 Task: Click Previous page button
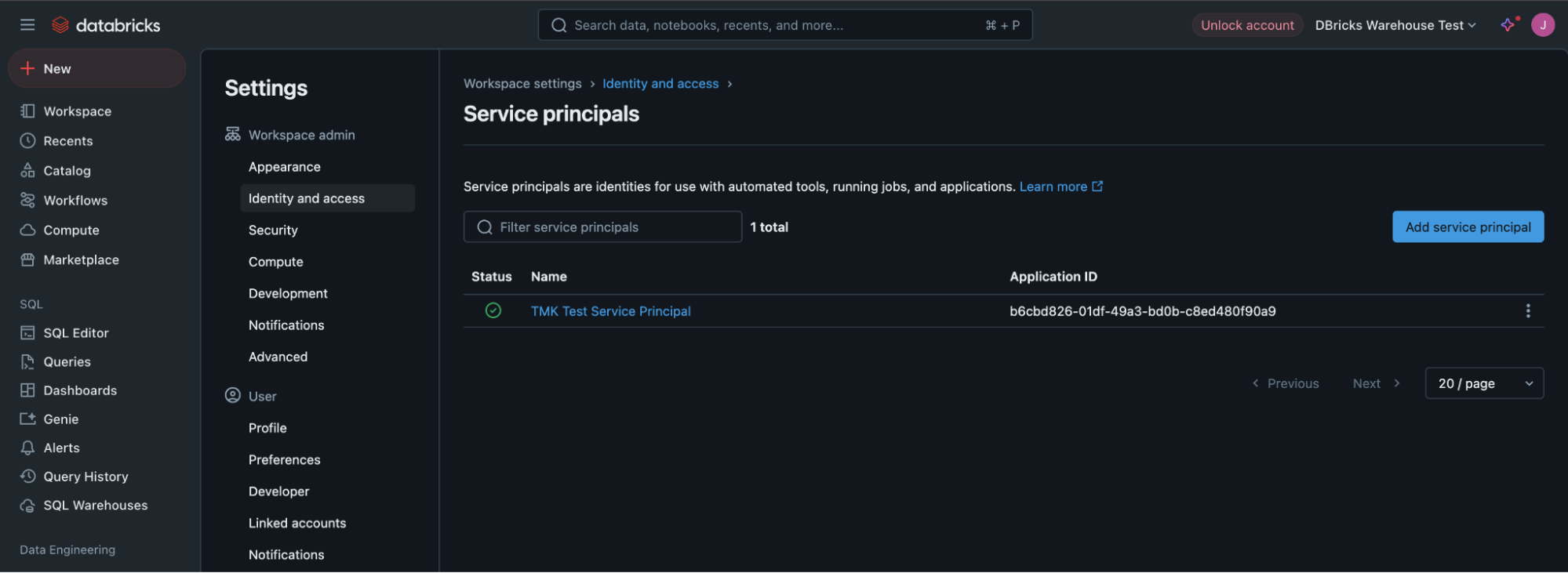pyautogui.click(x=1286, y=383)
